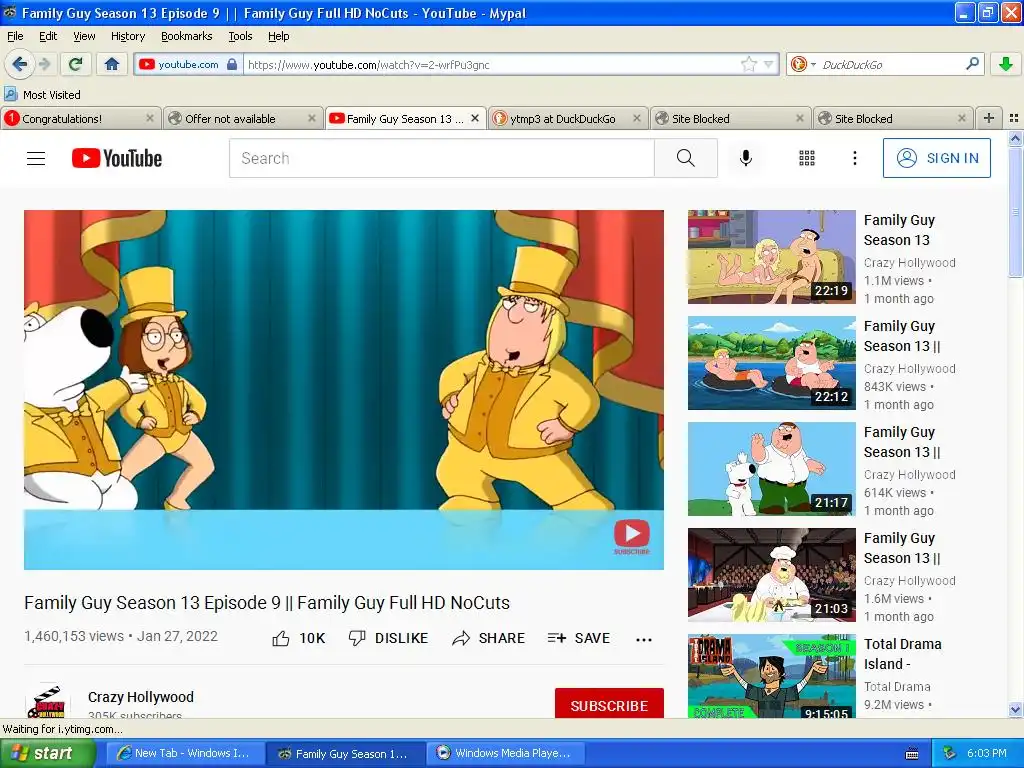Click the browser Forward arrow

[x=44, y=64]
